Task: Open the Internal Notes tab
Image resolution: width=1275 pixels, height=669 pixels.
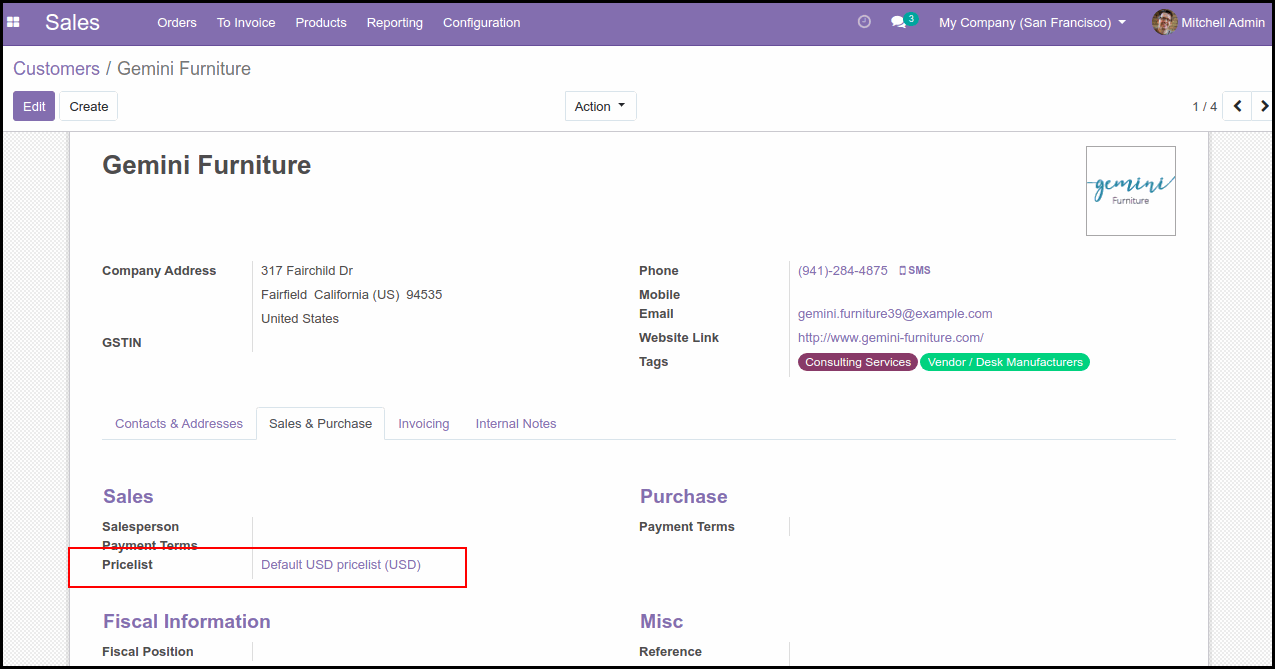Action: tap(516, 424)
